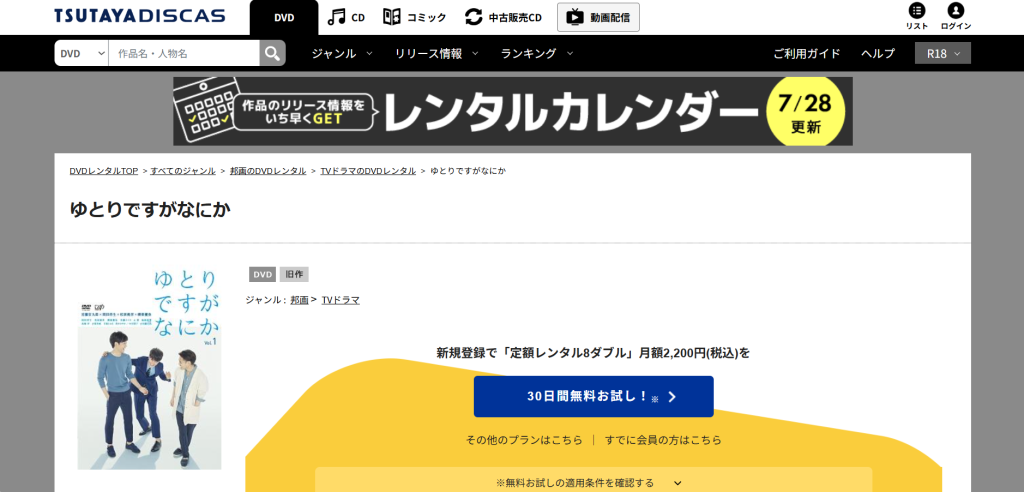
Task: Expand the リリース情報 menu
Action: tap(437, 54)
